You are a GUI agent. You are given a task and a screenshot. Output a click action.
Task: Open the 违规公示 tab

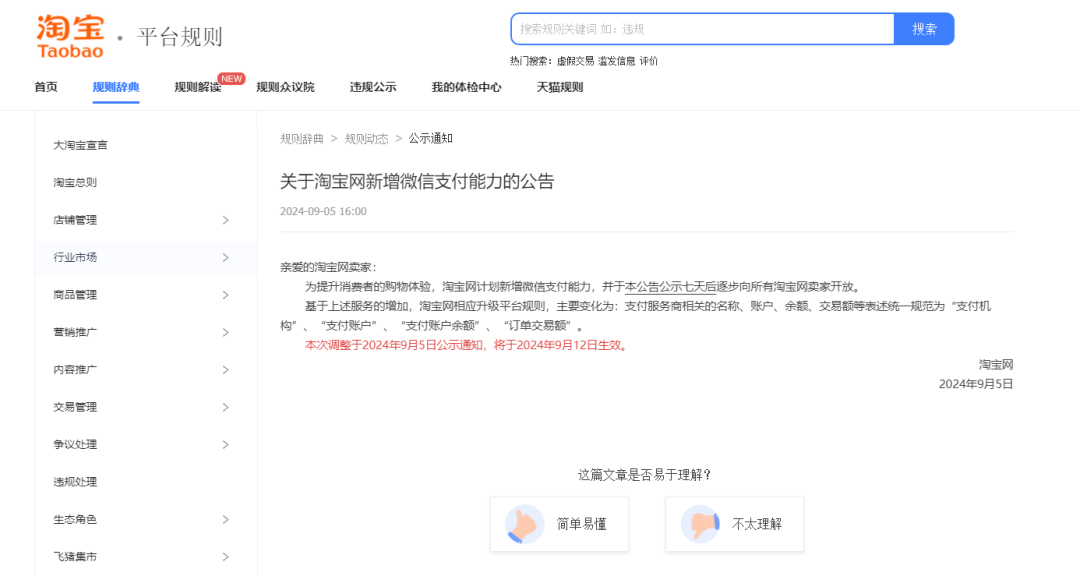click(373, 87)
